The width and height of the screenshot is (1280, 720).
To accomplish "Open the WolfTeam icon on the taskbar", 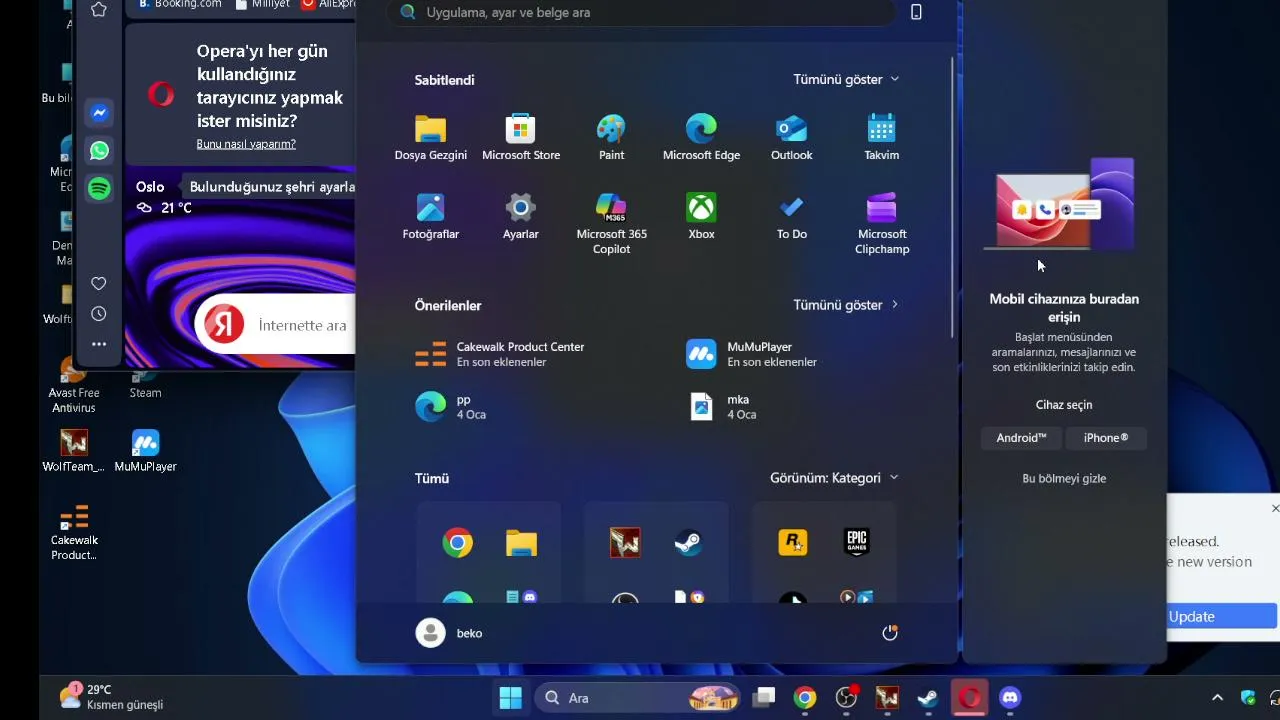I will click(887, 698).
